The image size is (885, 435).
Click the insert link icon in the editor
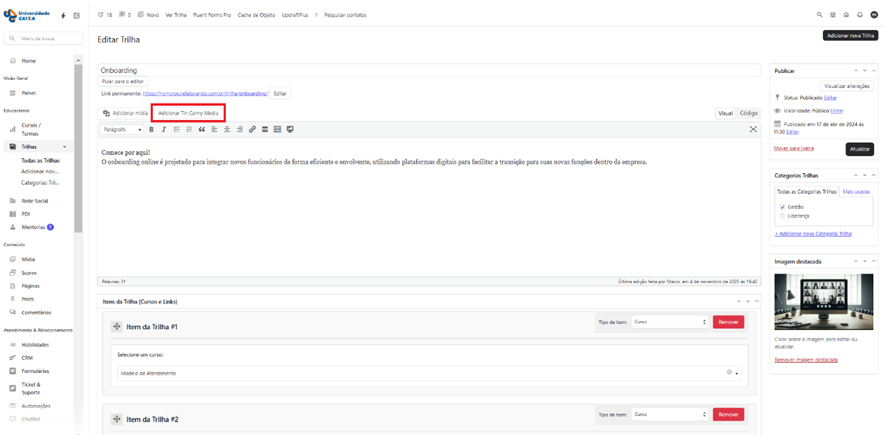(x=252, y=130)
